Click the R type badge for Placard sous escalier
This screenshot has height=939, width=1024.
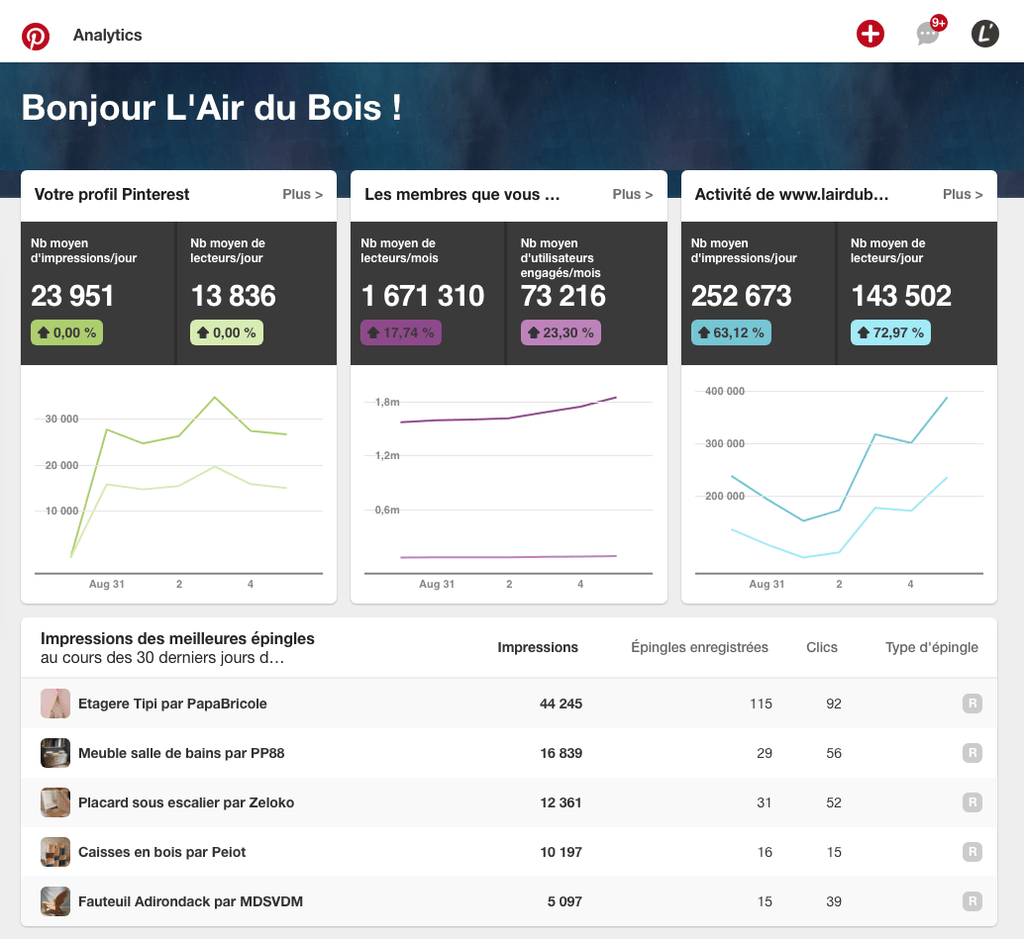coord(972,803)
